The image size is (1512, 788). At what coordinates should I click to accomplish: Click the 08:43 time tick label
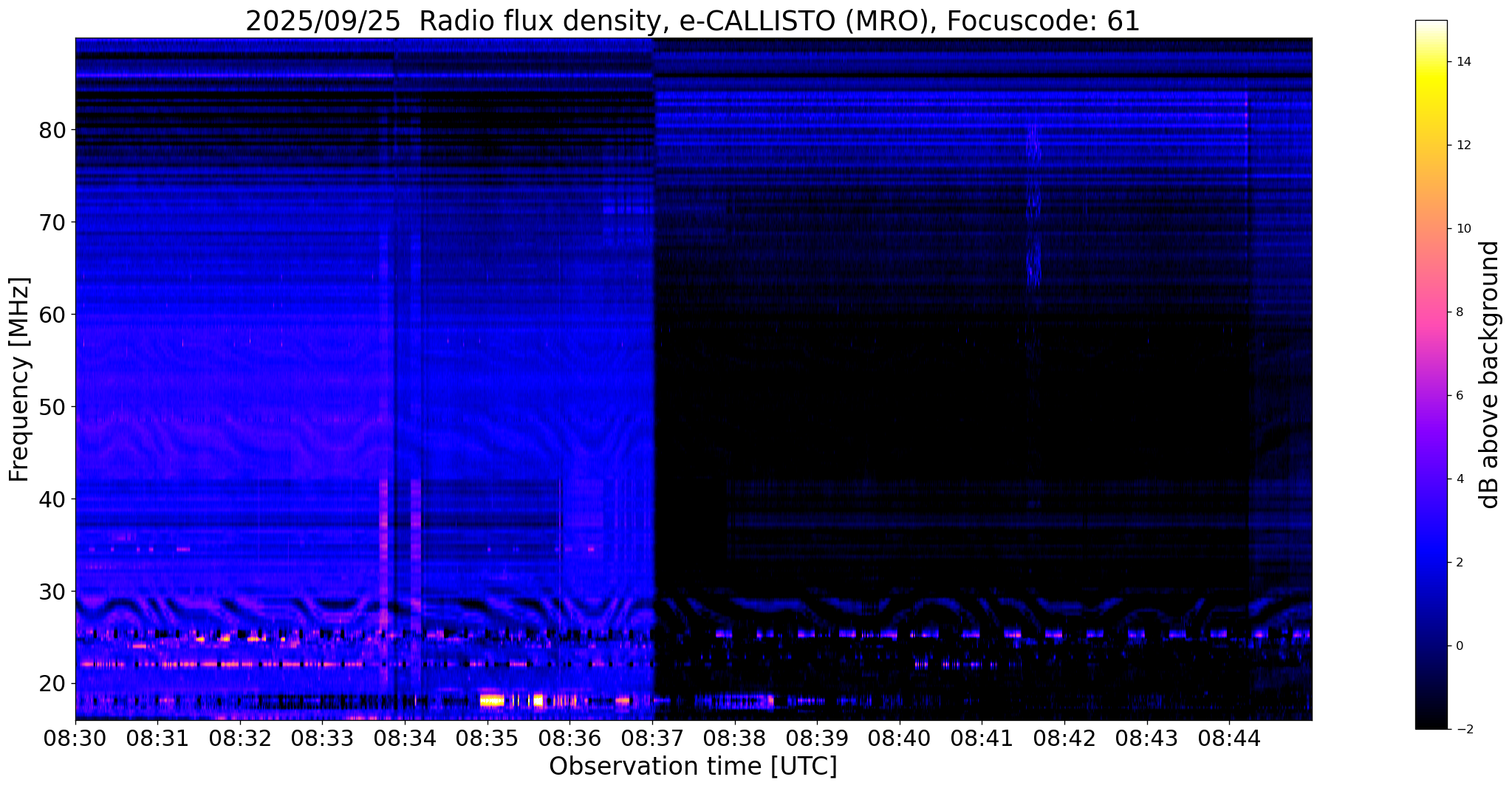pos(1147,738)
